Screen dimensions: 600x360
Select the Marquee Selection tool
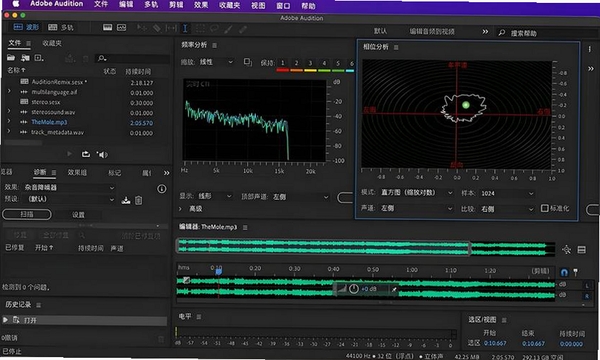199,28
